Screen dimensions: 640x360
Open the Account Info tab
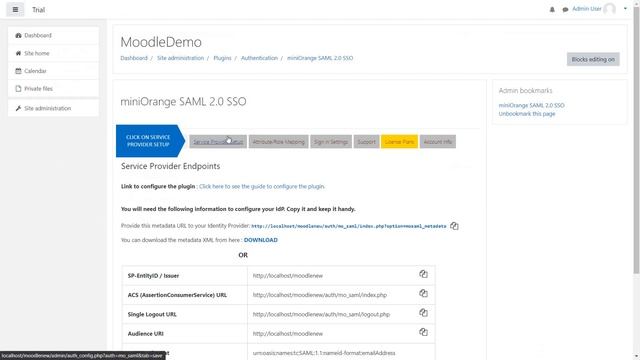[x=438, y=142]
